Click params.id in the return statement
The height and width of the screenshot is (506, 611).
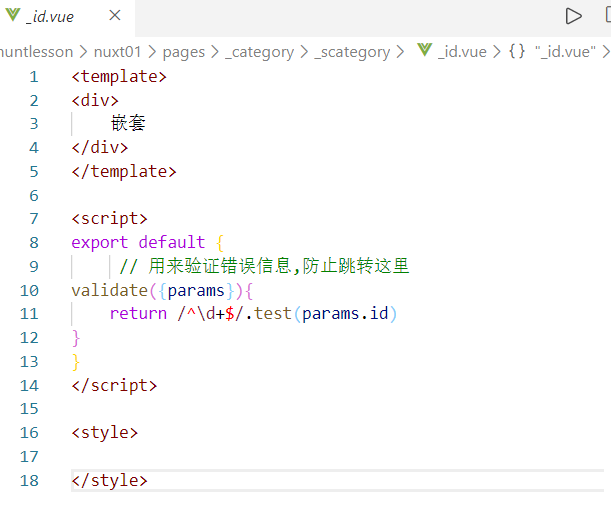(x=345, y=313)
